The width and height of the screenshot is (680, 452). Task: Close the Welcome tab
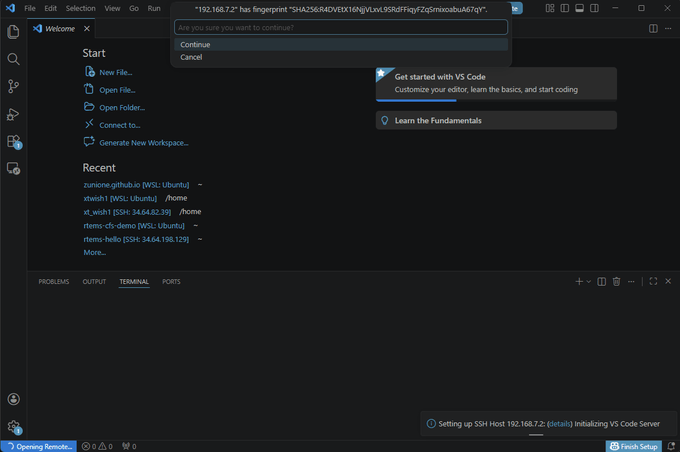pyautogui.click(x=87, y=28)
